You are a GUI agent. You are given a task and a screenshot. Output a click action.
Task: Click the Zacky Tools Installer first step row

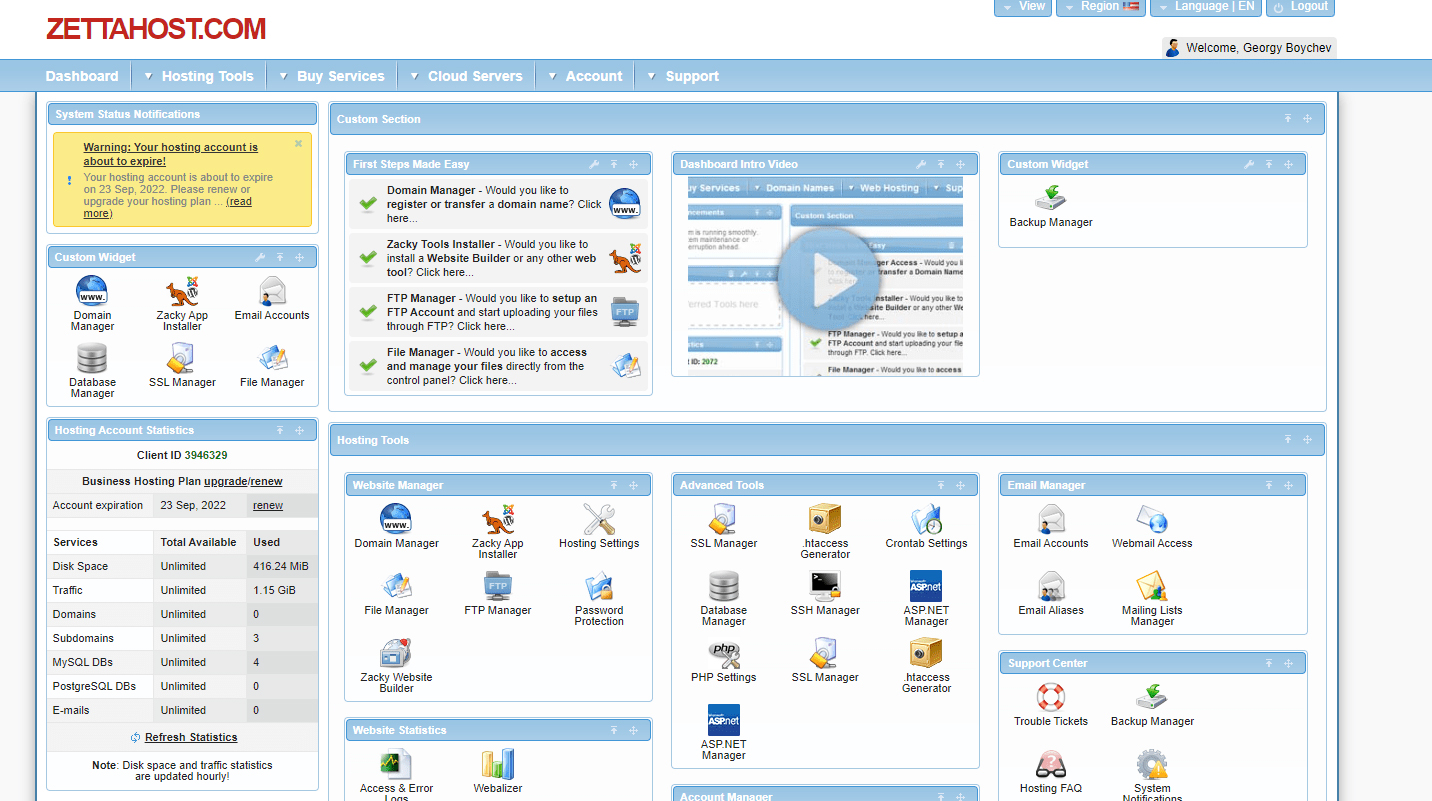pos(498,258)
